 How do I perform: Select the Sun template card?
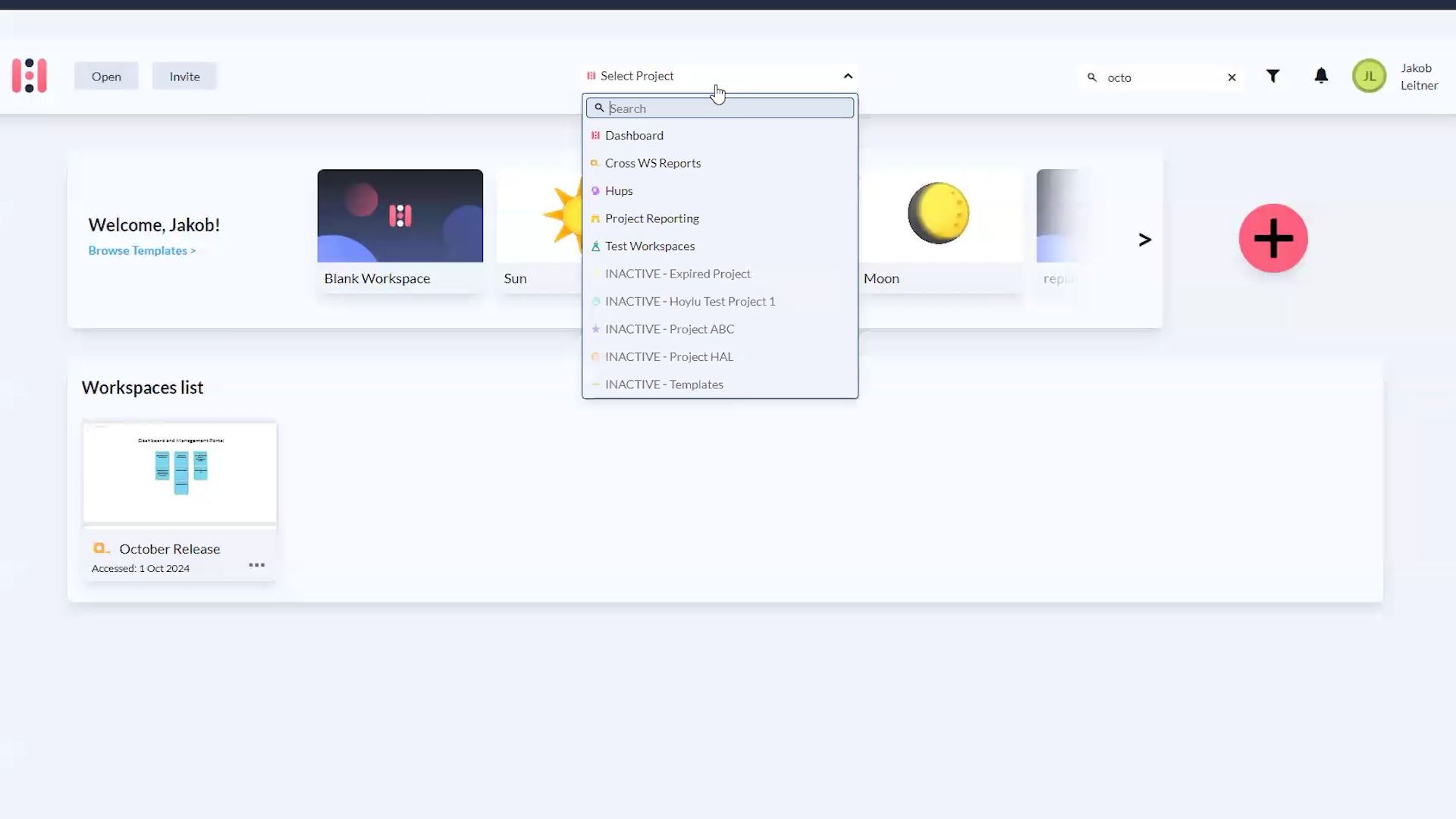pos(539,231)
